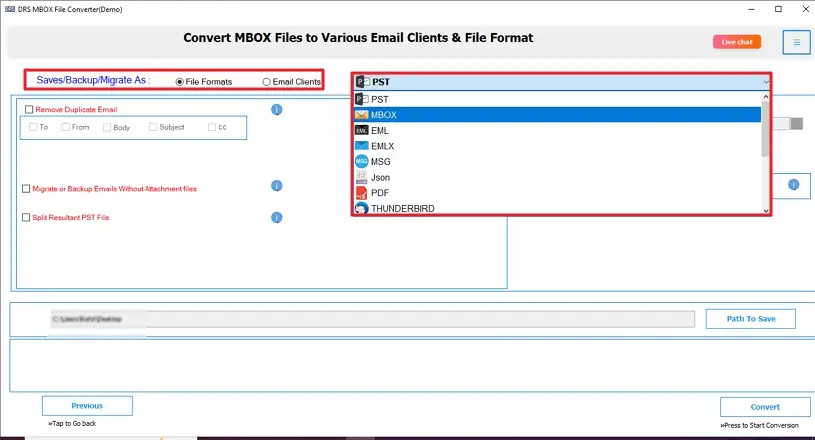Screen dimensions: 815x440
Task: Enable Migrate Emails Without Attachment files
Action: [x=26, y=189]
